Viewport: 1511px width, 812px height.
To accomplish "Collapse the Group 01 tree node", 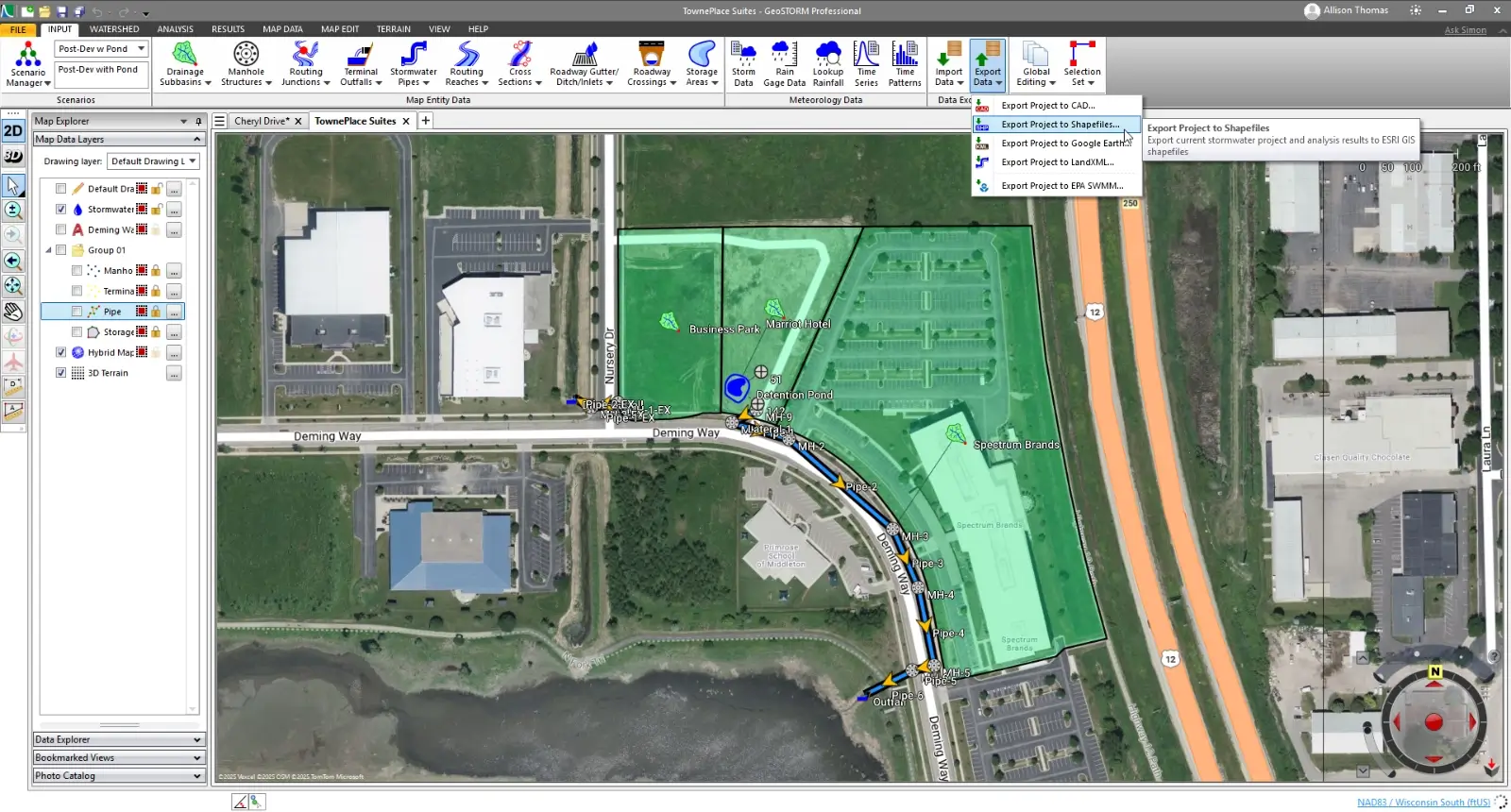I will [49, 250].
